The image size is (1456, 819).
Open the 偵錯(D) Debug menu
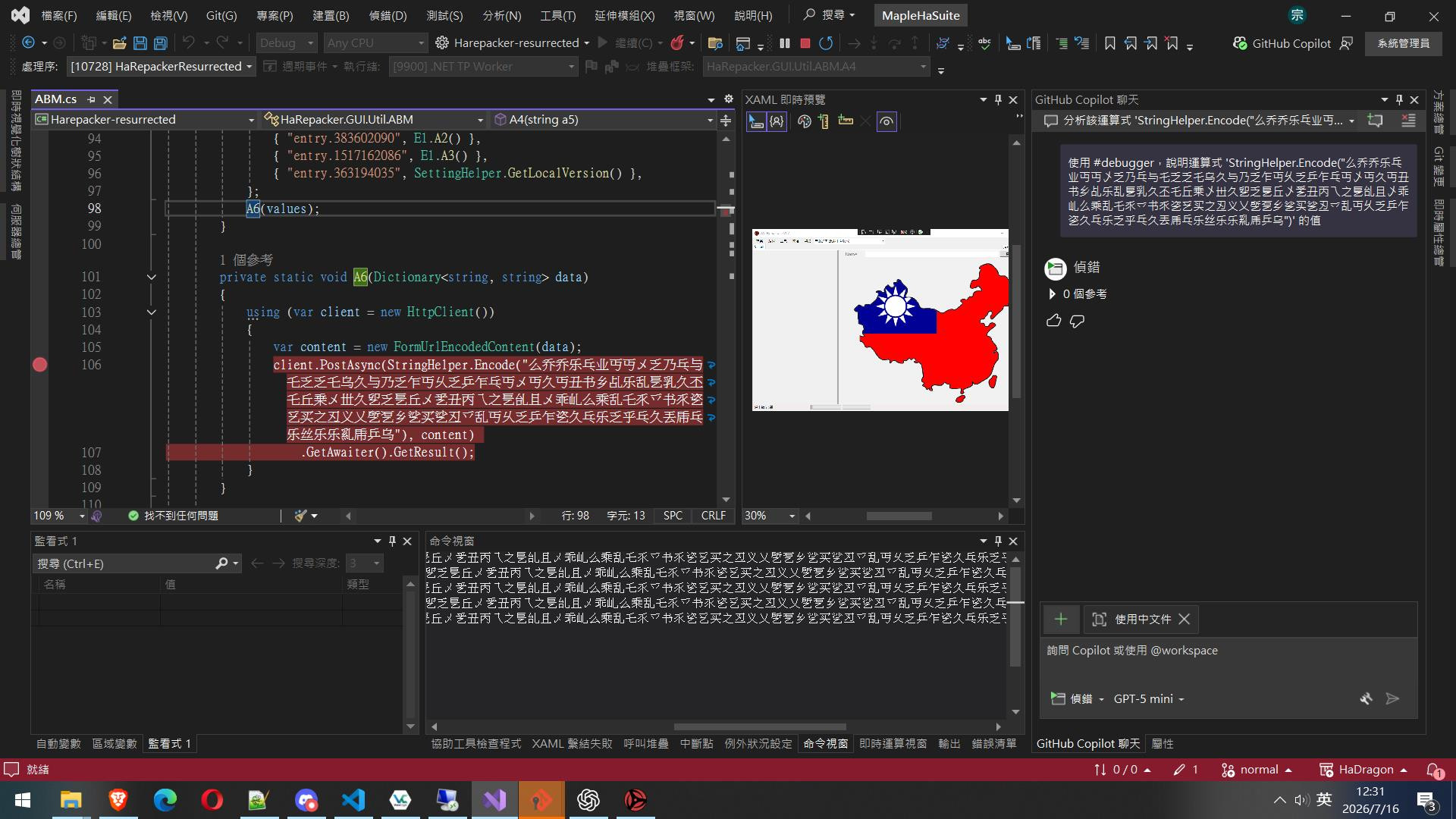(388, 15)
